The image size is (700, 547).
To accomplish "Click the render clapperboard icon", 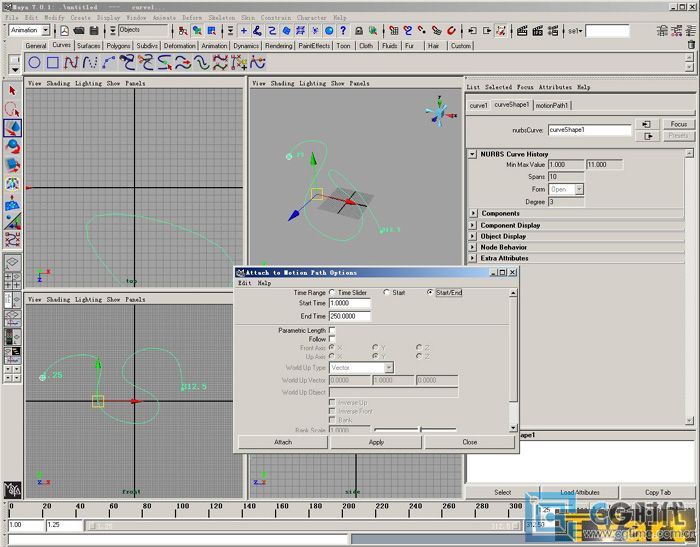I will click(x=521, y=30).
